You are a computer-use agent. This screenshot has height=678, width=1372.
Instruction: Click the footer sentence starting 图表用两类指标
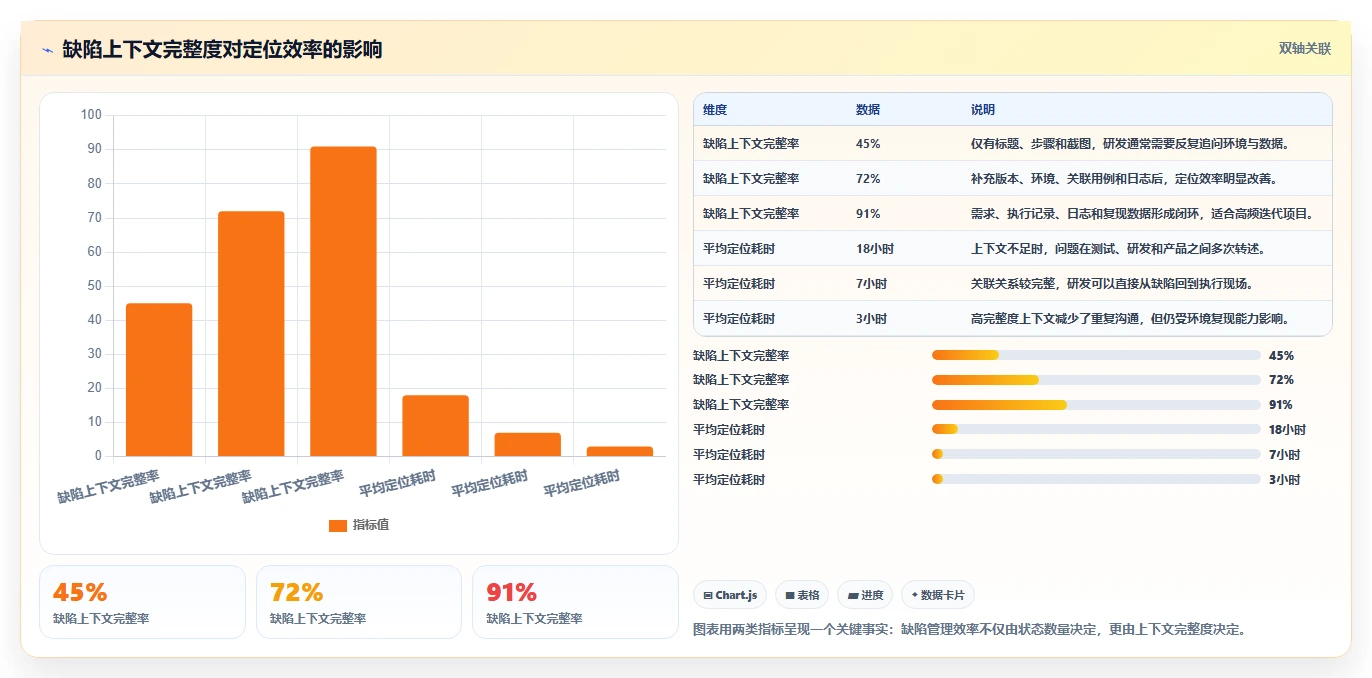(x=969, y=630)
